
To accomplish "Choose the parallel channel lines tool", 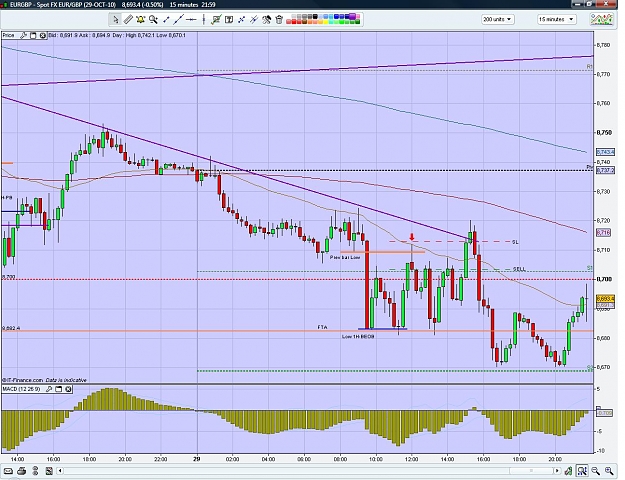I will pos(254,20).
